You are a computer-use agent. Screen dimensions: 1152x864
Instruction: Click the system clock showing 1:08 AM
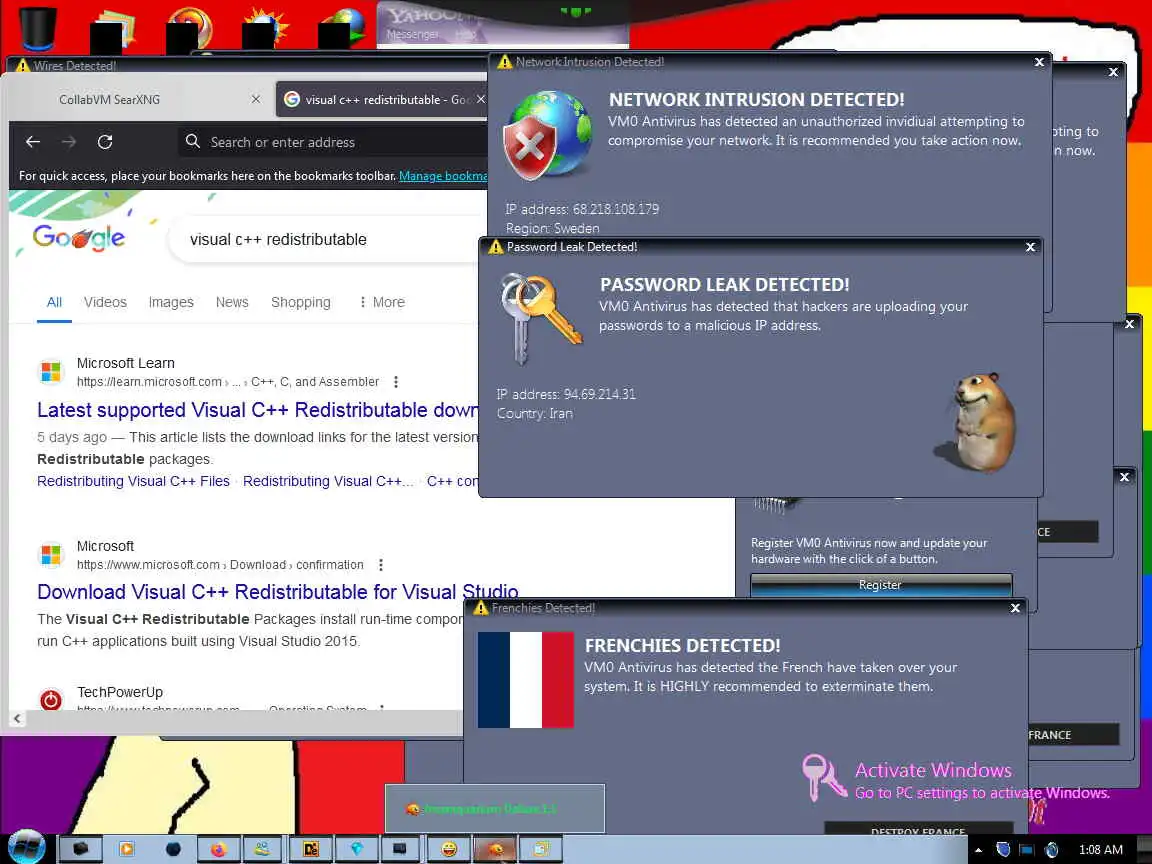pos(1101,850)
